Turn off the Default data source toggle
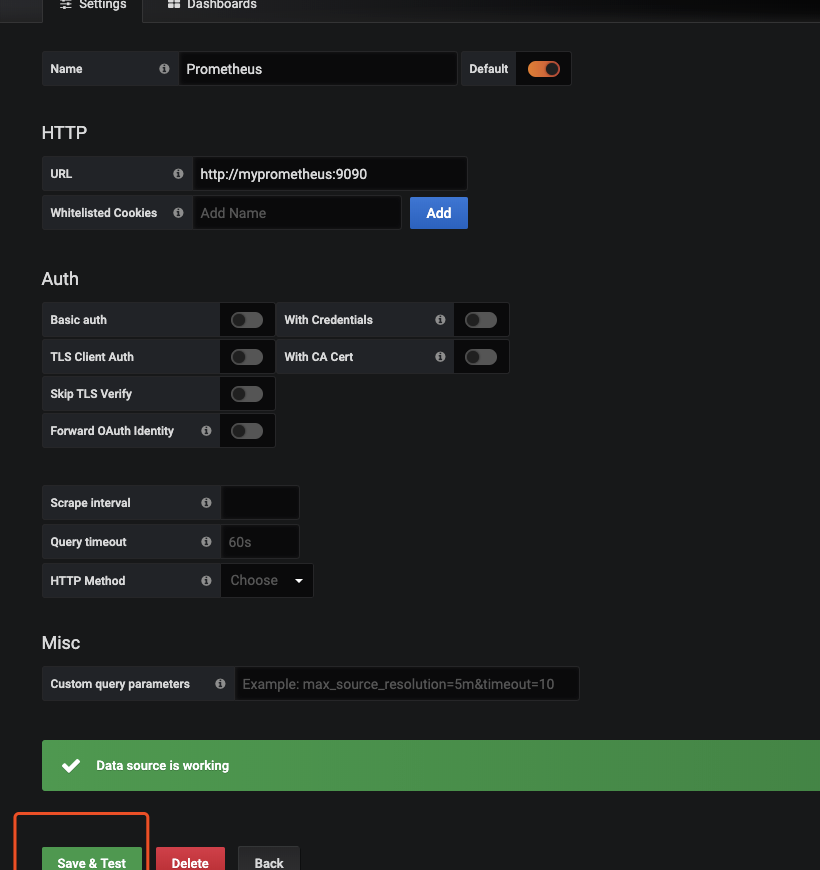This screenshot has width=820, height=870. point(543,69)
